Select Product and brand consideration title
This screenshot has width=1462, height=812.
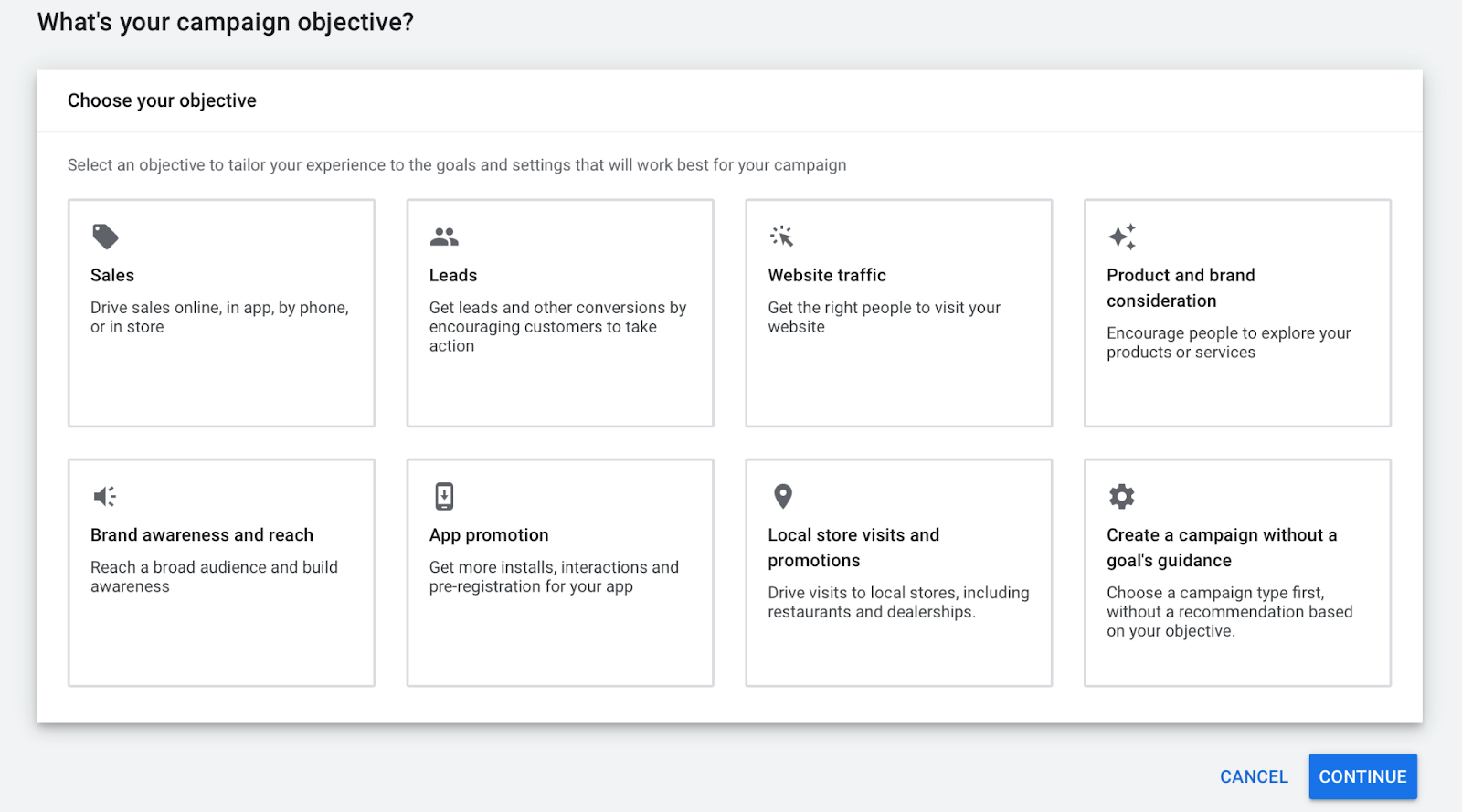point(1181,288)
